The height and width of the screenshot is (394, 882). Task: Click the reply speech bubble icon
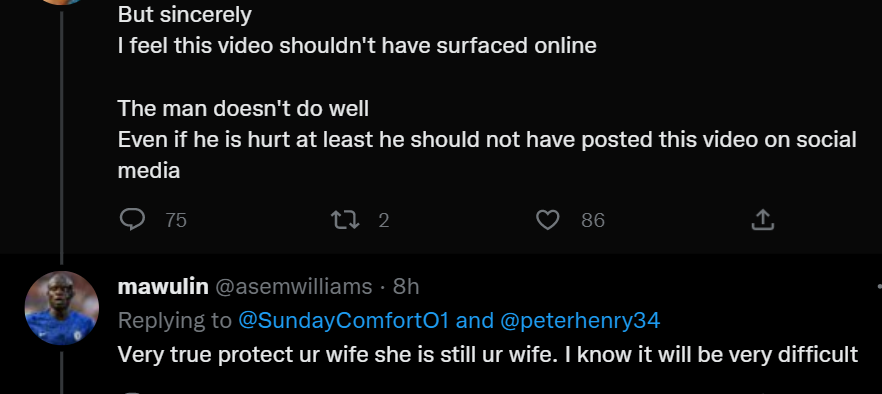pos(133,220)
